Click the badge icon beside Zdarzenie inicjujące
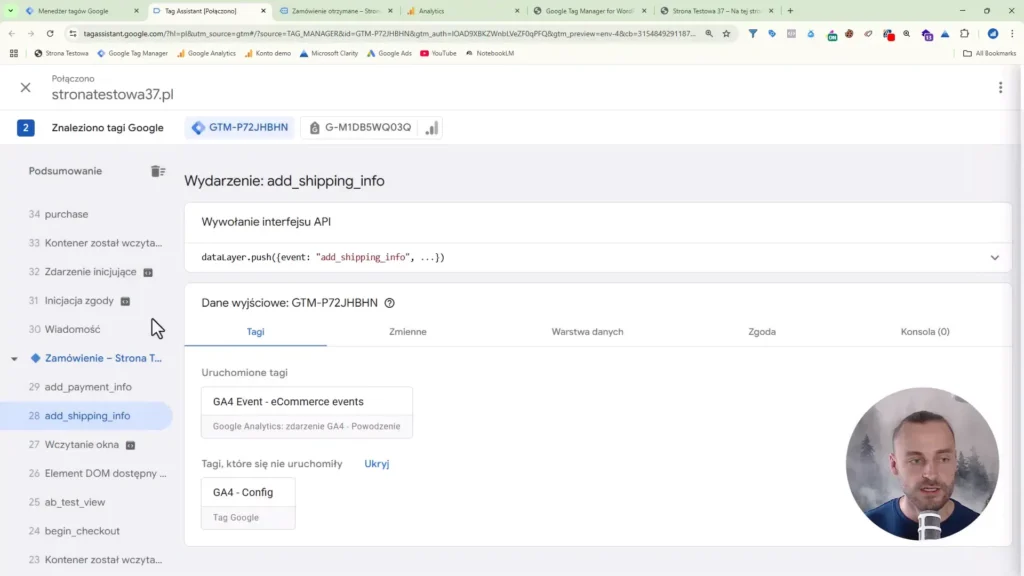 148,272
